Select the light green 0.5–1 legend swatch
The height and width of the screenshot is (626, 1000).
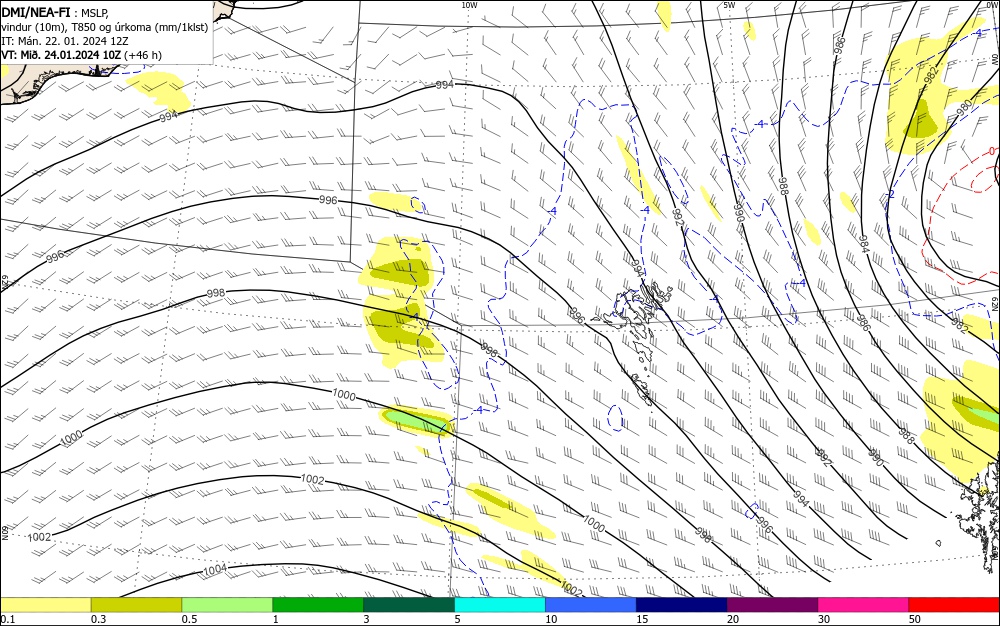pyautogui.click(x=227, y=605)
